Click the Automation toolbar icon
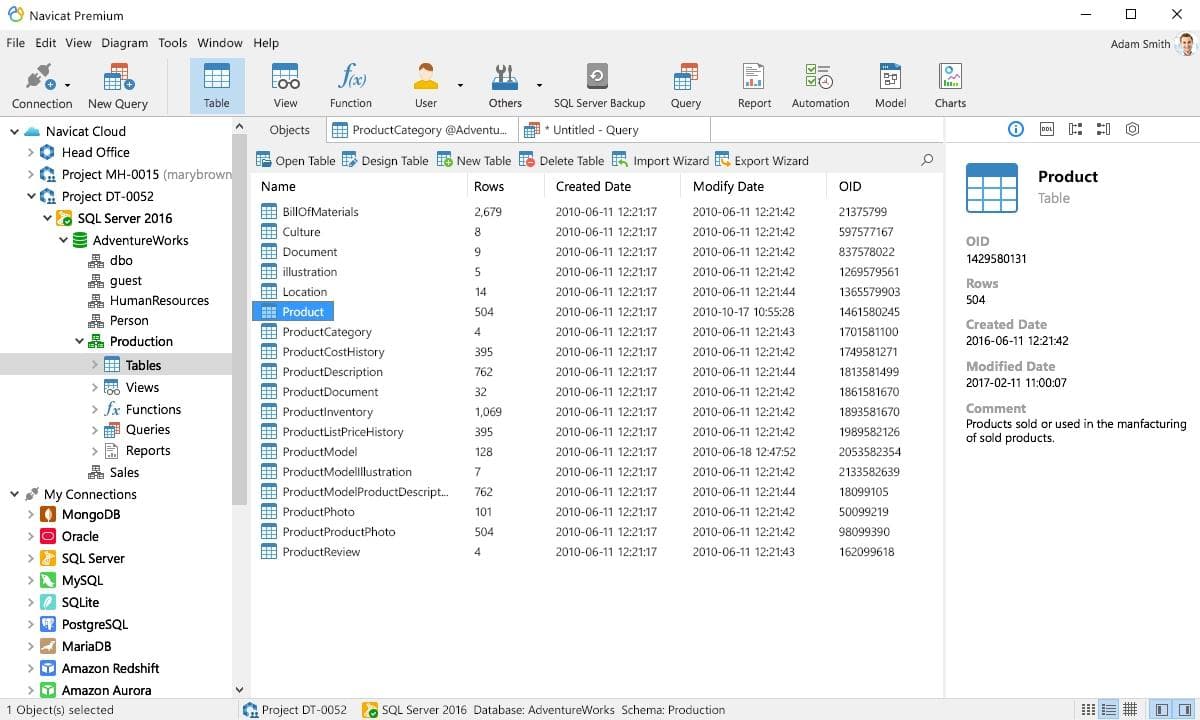Screen dimensions: 1200x720 tap(820, 86)
